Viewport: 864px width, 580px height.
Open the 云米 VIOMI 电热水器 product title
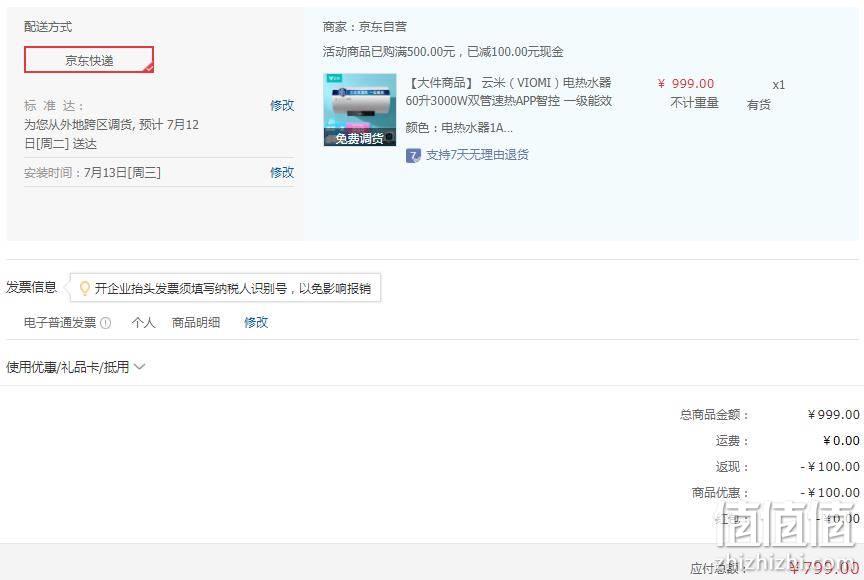coord(509,91)
